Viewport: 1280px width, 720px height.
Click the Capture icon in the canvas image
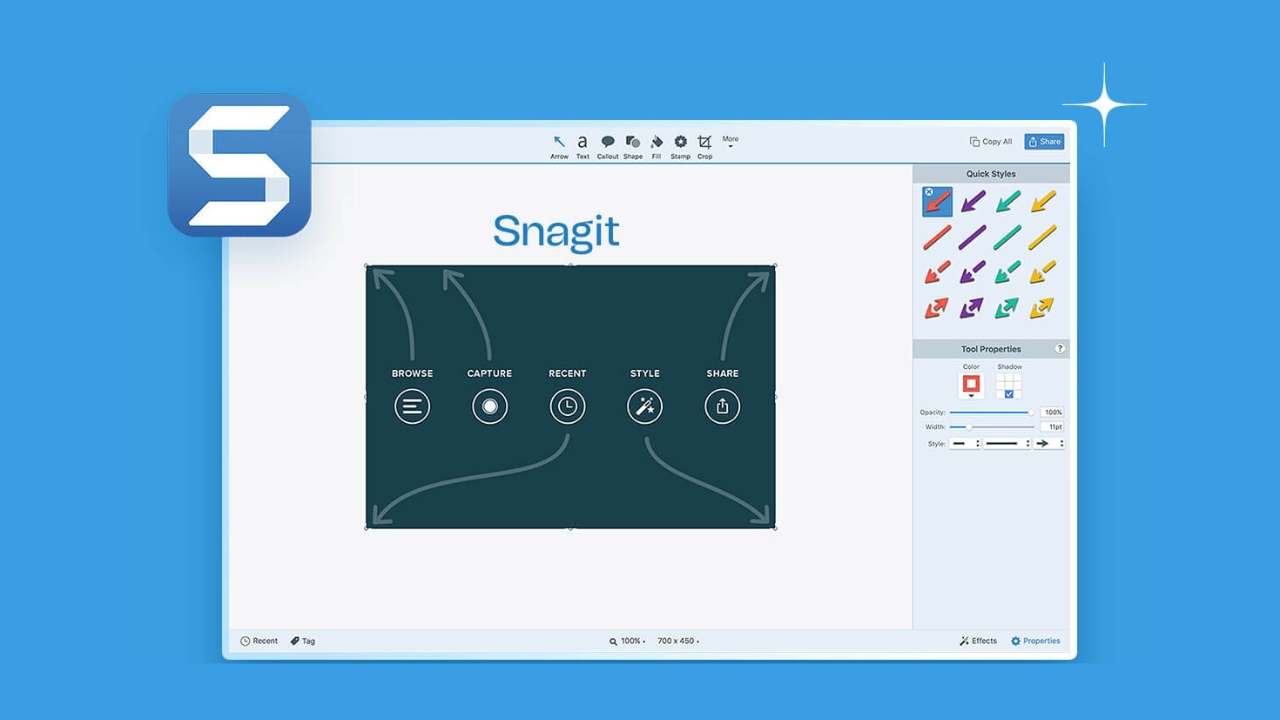[x=490, y=407]
